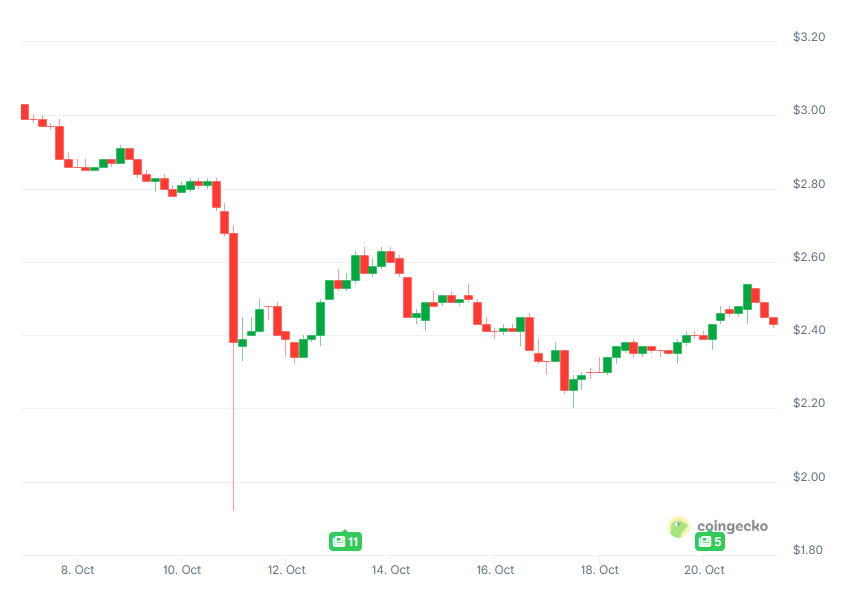Click the 8 Oct date label
Screen dimensions: 846x593
point(78,570)
